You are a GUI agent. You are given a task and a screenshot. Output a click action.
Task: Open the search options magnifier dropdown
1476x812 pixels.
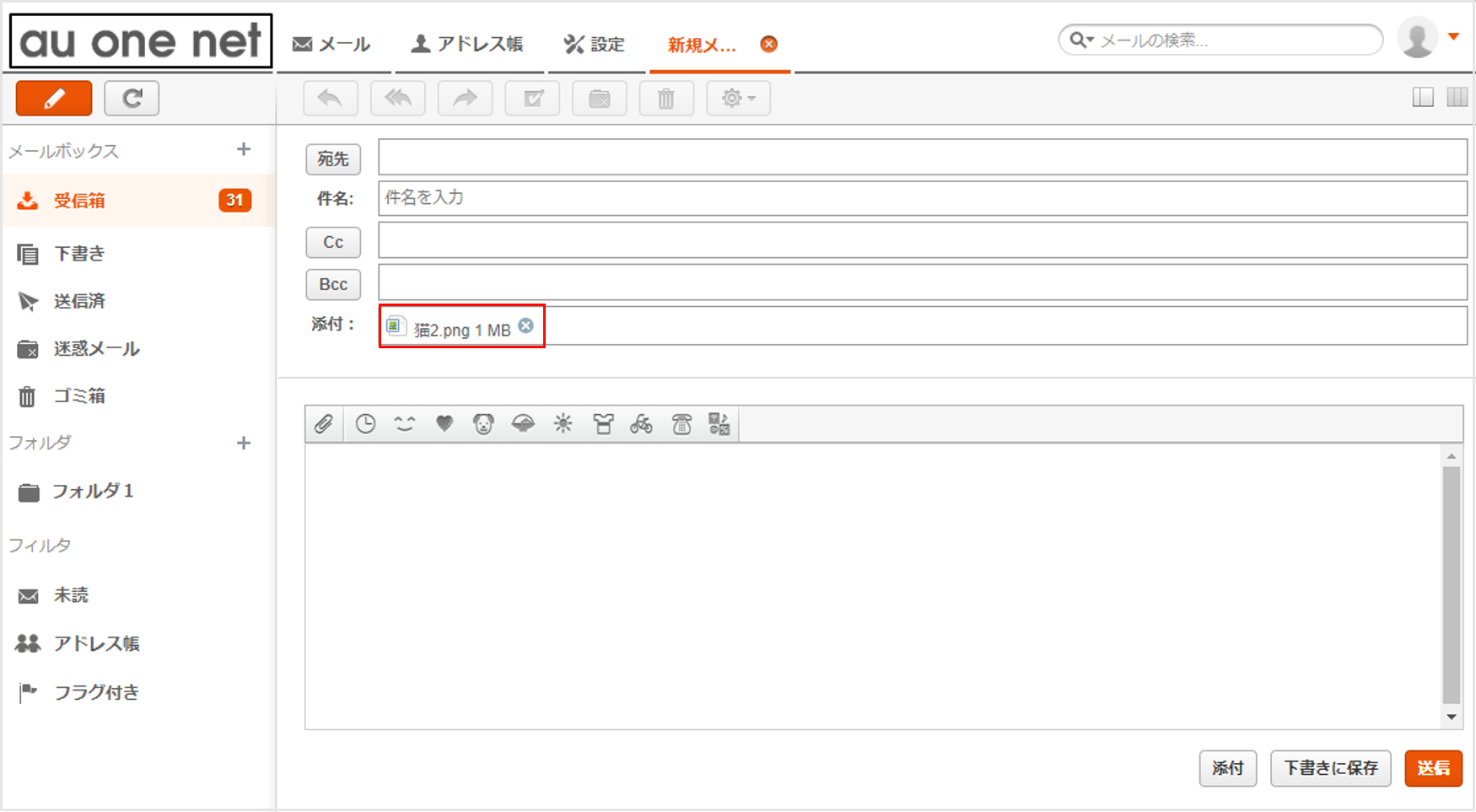[x=1081, y=40]
